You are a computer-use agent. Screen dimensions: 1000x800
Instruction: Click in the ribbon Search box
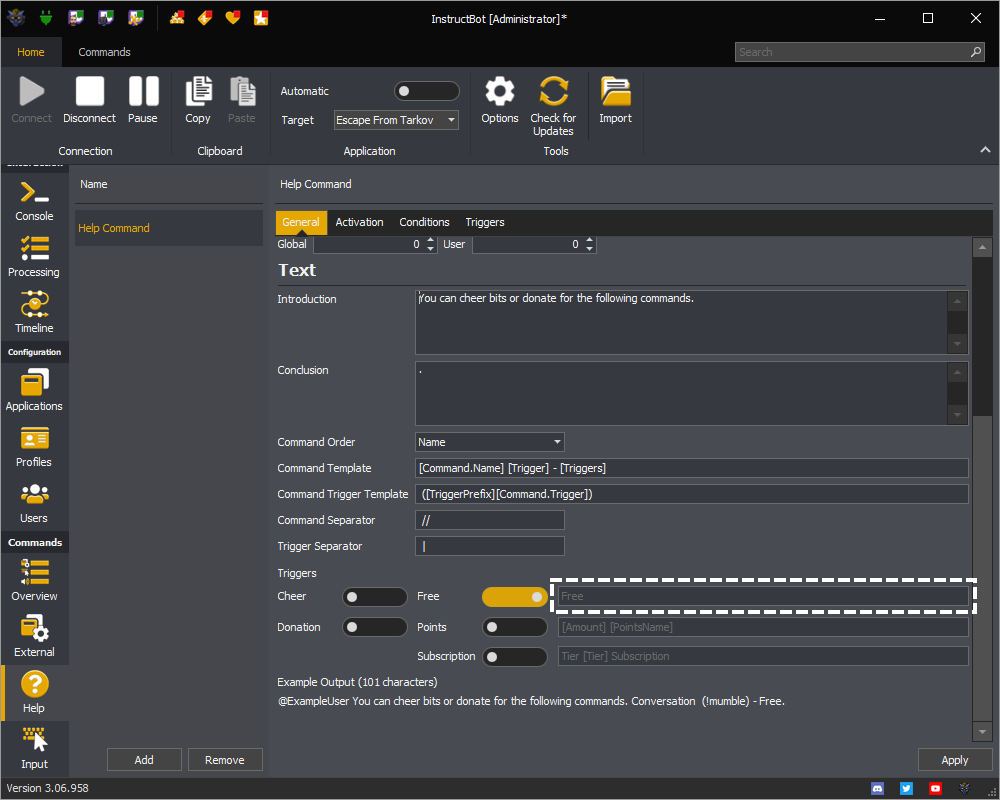pos(859,52)
